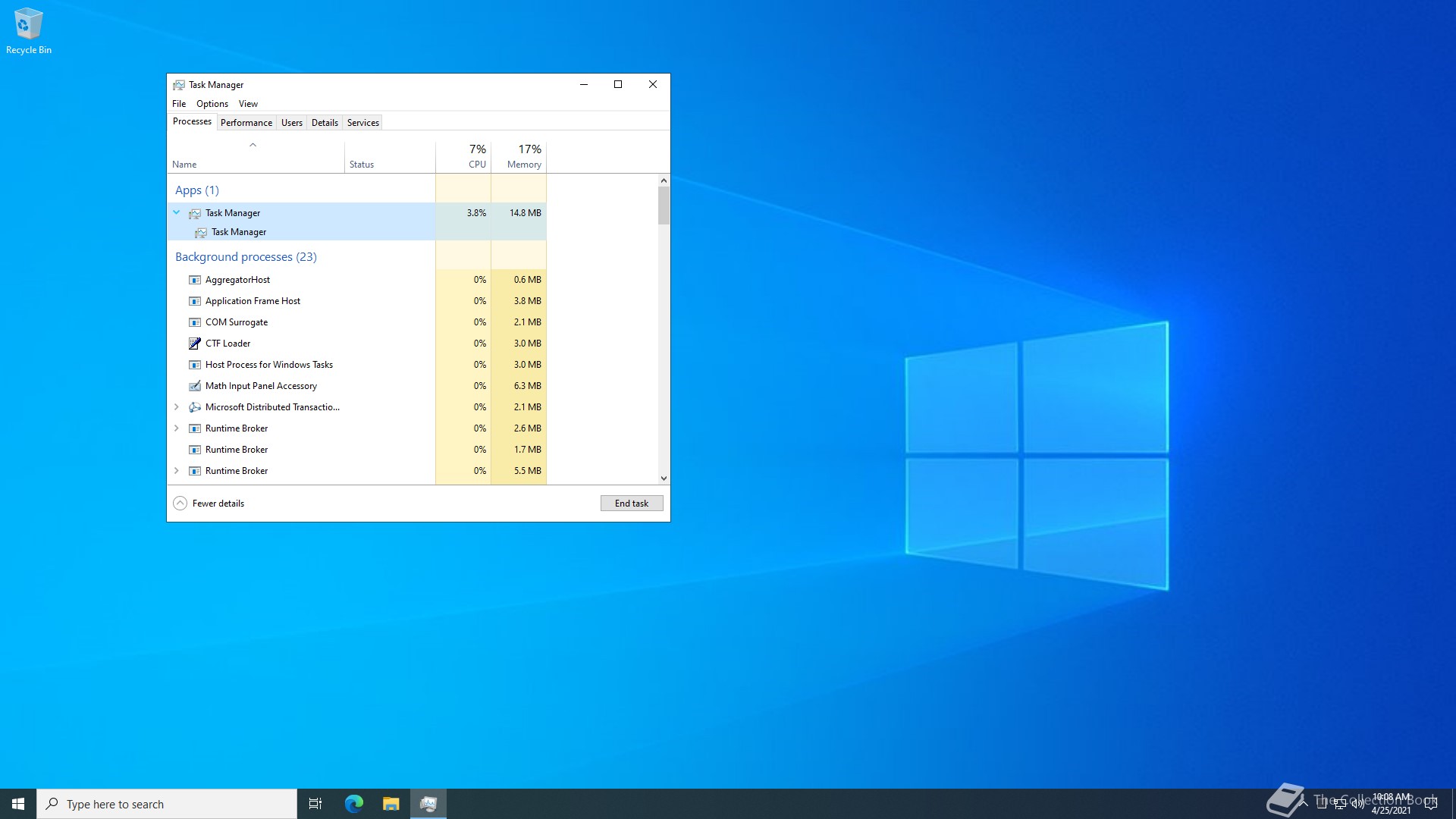Click icon next to Task Manager app row
This screenshot has height=819, width=1456.
(x=195, y=213)
